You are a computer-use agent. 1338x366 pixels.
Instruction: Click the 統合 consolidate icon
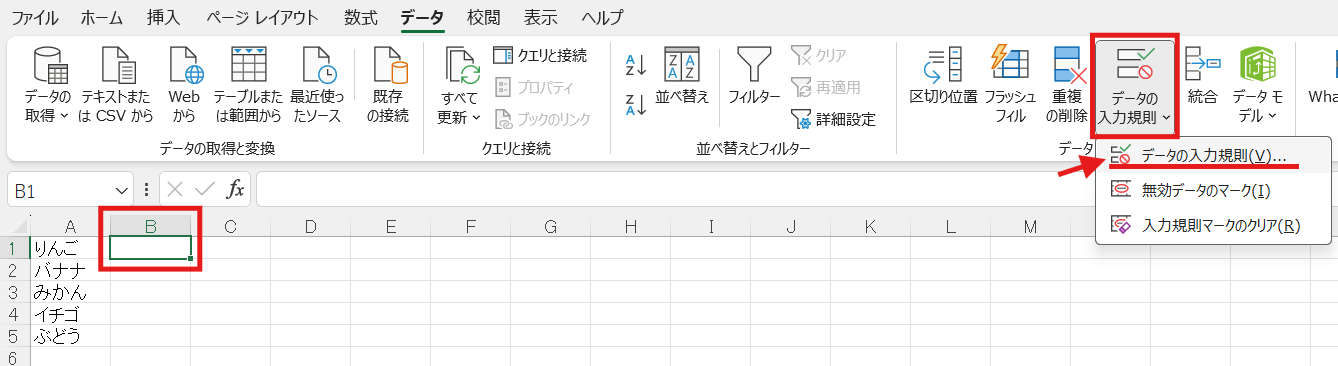point(1202,76)
